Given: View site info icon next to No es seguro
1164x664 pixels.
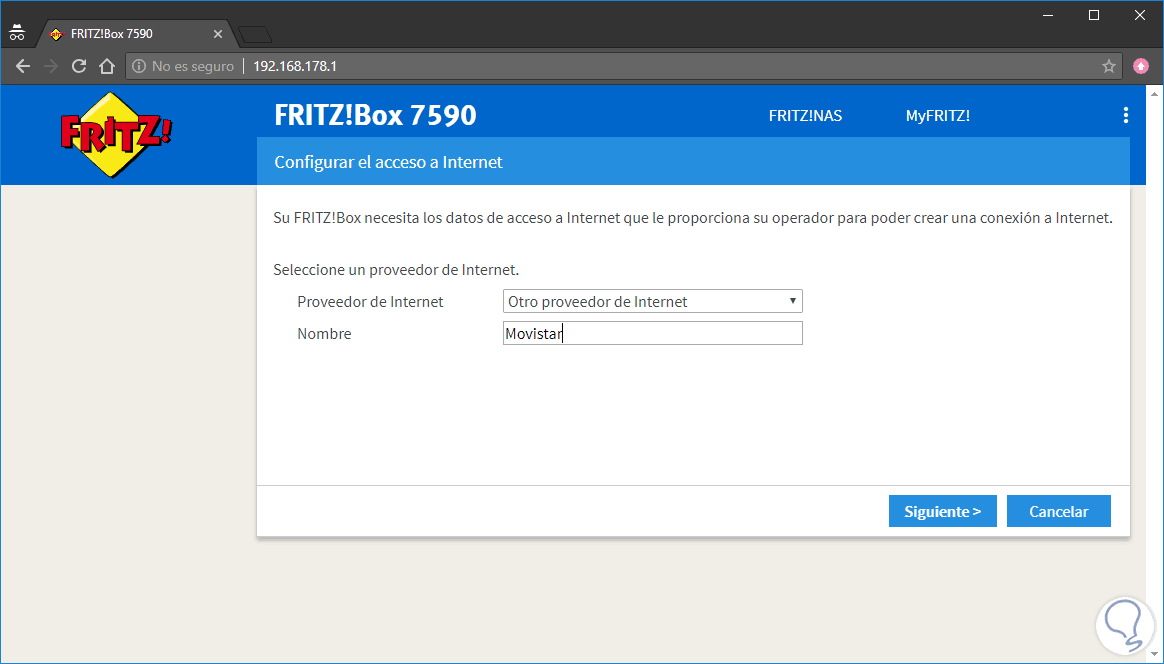Looking at the screenshot, I should point(139,66).
